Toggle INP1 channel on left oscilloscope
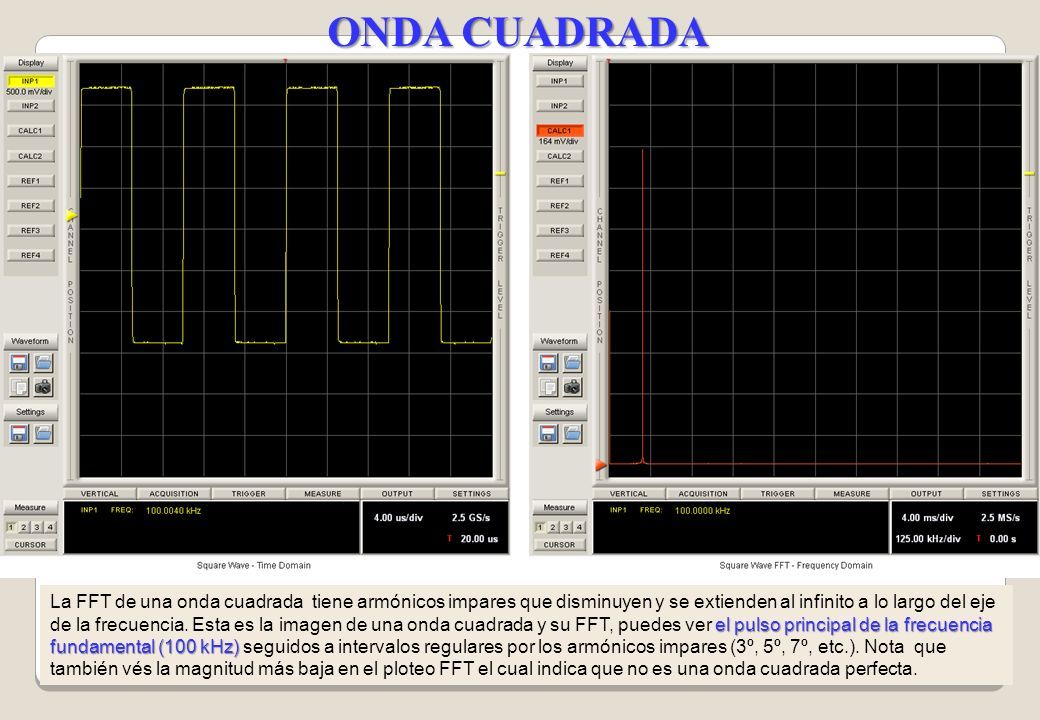Image resolution: width=1040 pixels, height=720 pixels. 30,81
